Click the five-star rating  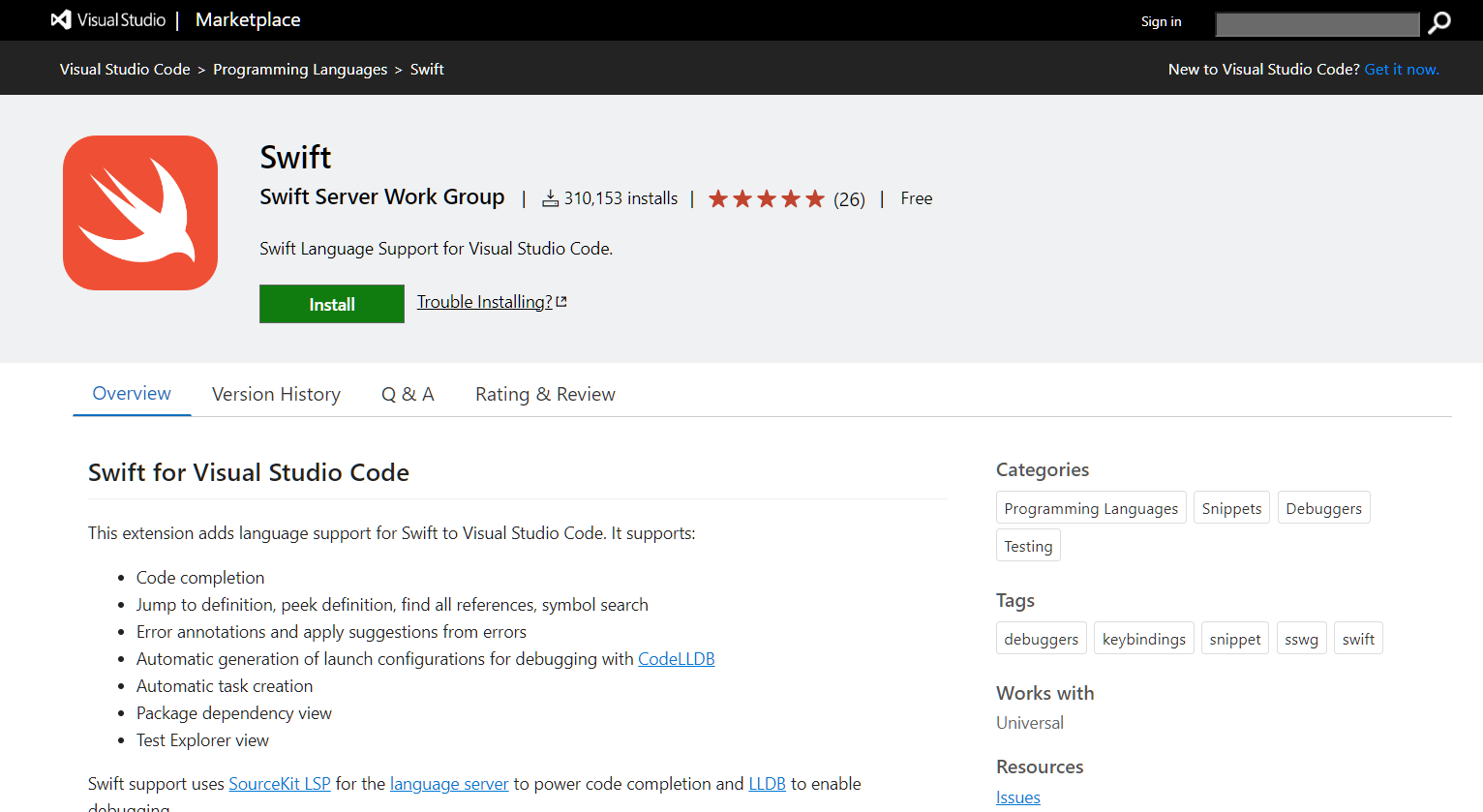pyautogui.click(x=767, y=198)
